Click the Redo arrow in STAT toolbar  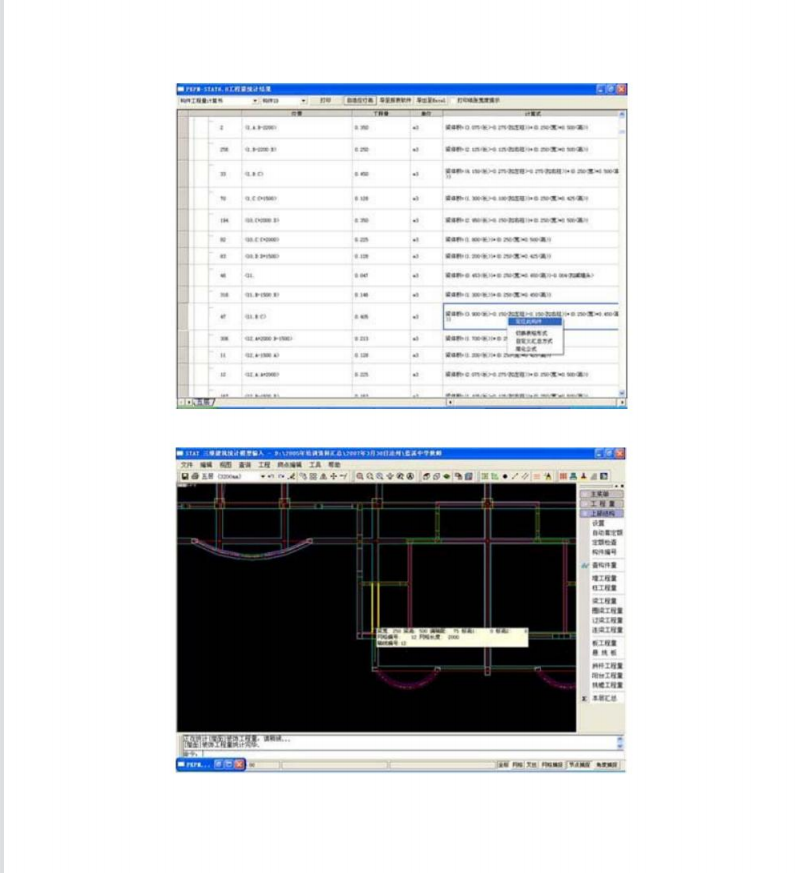pyautogui.click(x=281, y=476)
